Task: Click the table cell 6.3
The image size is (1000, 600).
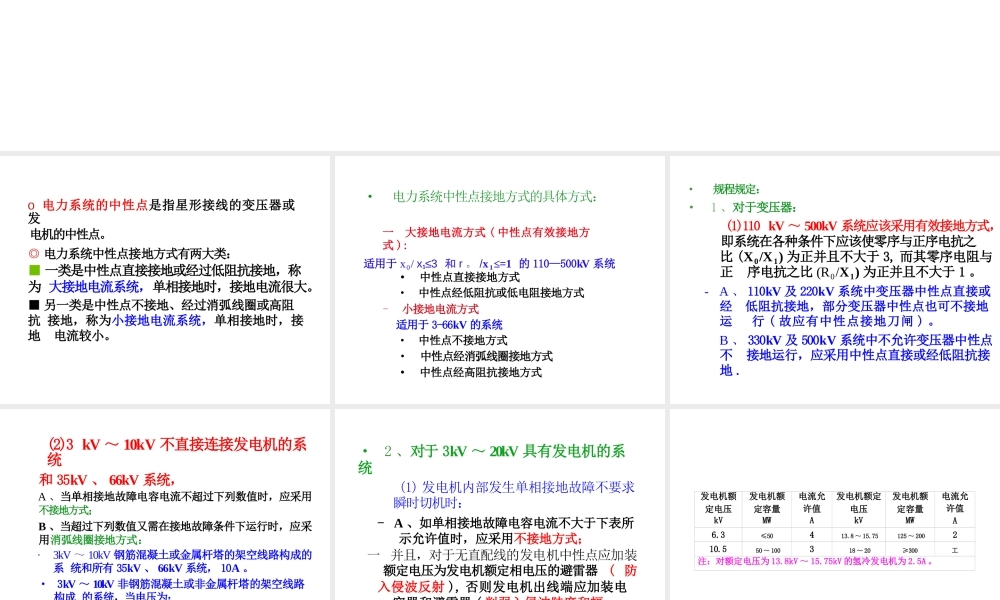Action: tap(718, 535)
